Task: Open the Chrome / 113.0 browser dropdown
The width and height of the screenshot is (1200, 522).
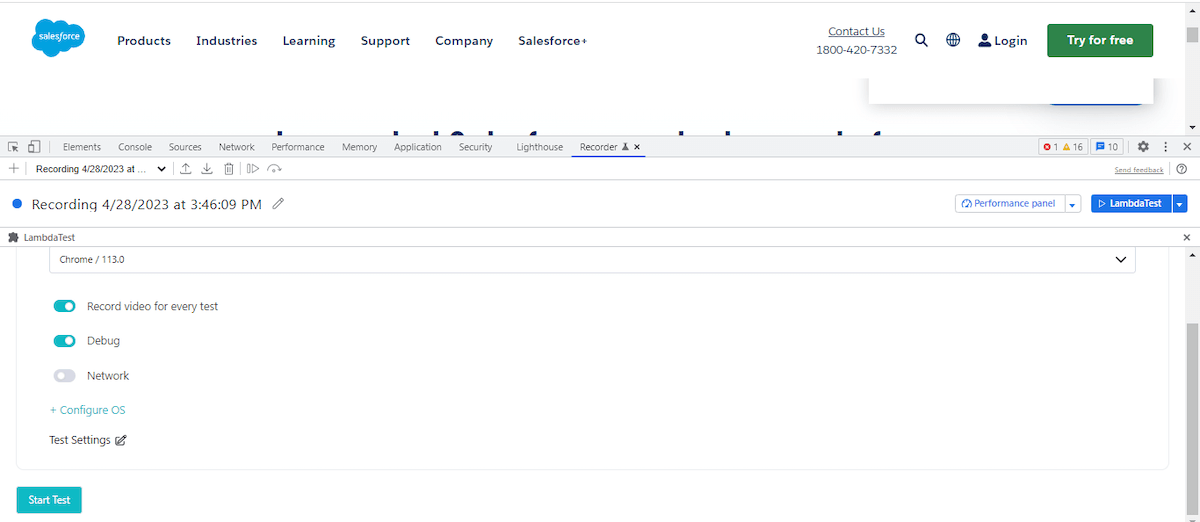Action: pyautogui.click(x=592, y=259)
